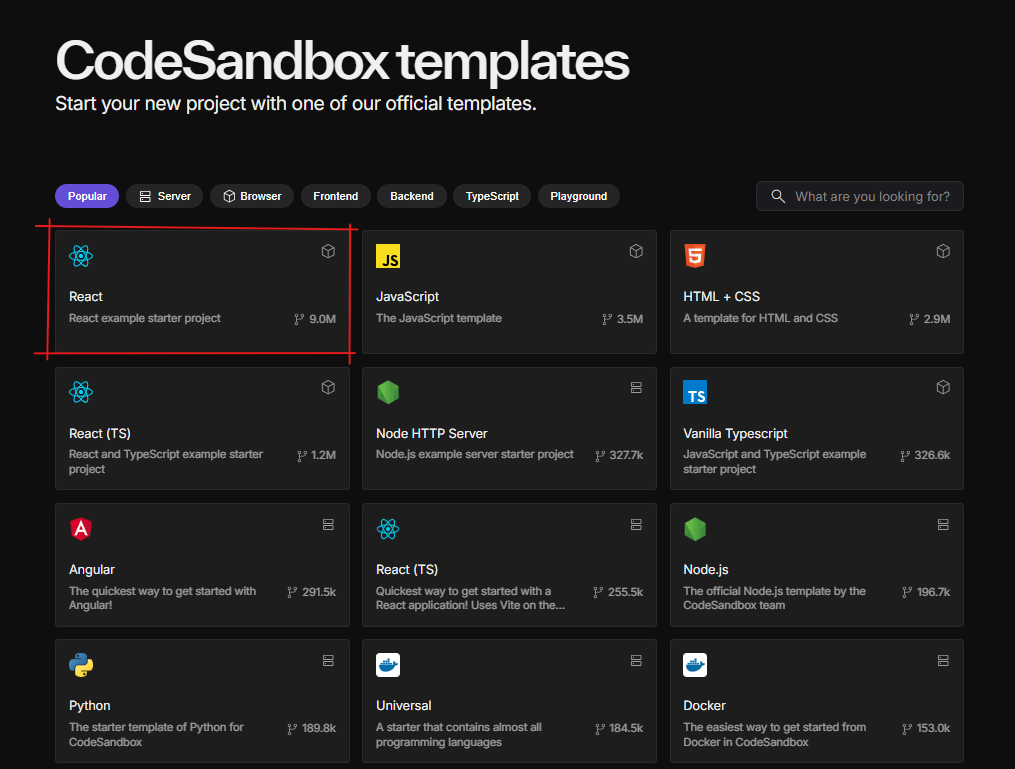The height and width of the screenshot is (769, 1015).
Task: Click the React atom logo icon
Action: point(81,257)
